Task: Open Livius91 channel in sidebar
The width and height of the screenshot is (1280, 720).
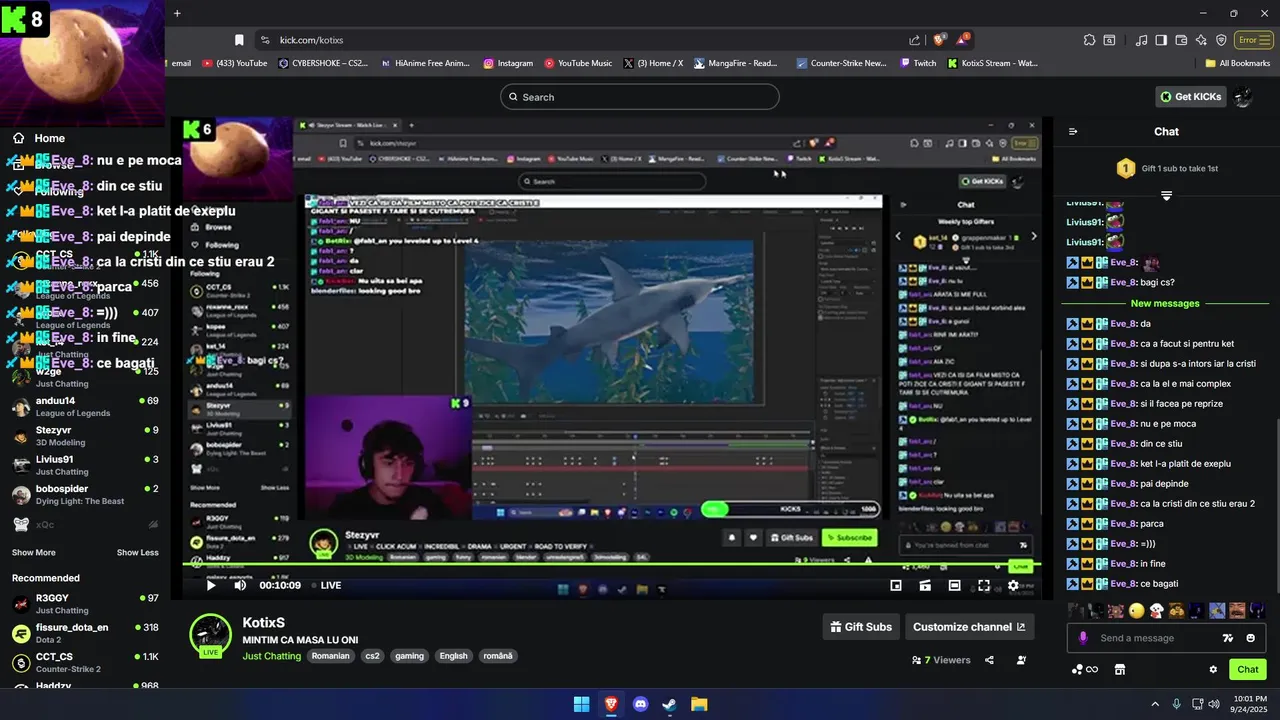Action: coord(84,465)
